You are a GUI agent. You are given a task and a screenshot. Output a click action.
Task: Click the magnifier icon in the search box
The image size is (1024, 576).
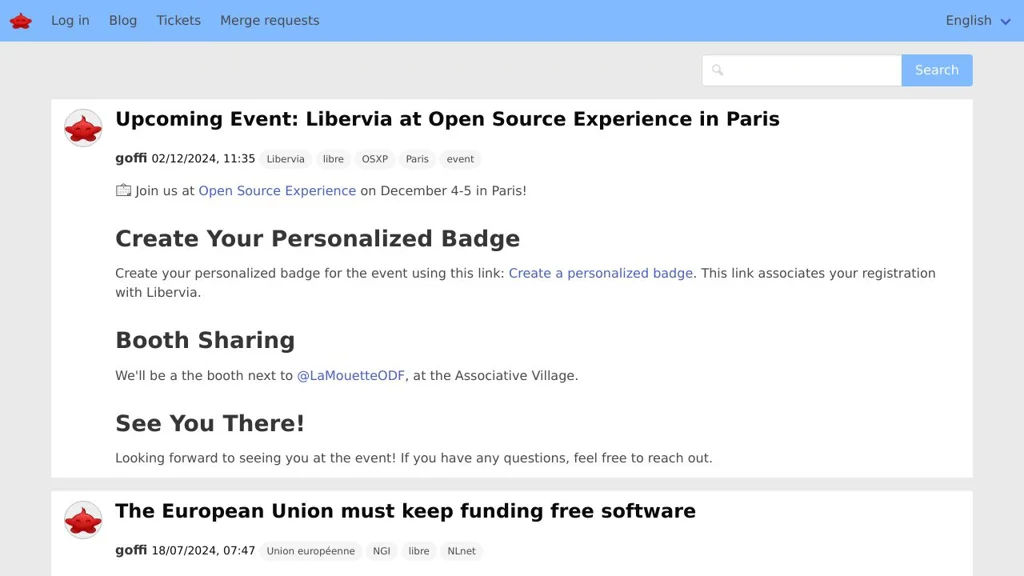(718, 70)
